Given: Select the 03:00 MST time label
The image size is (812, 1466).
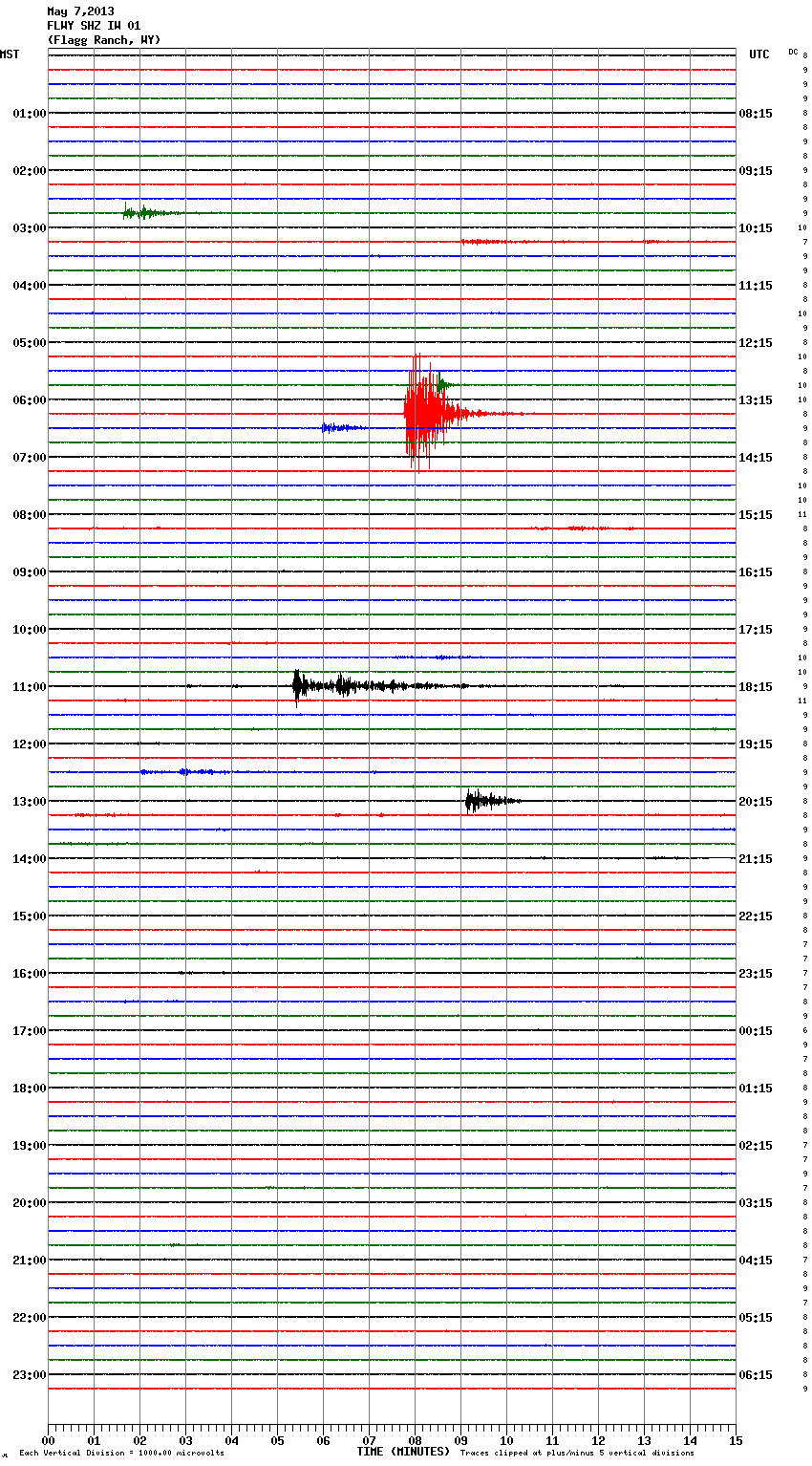Looking at the screenshot, I should pyautogui.click(x=29, y=228).
